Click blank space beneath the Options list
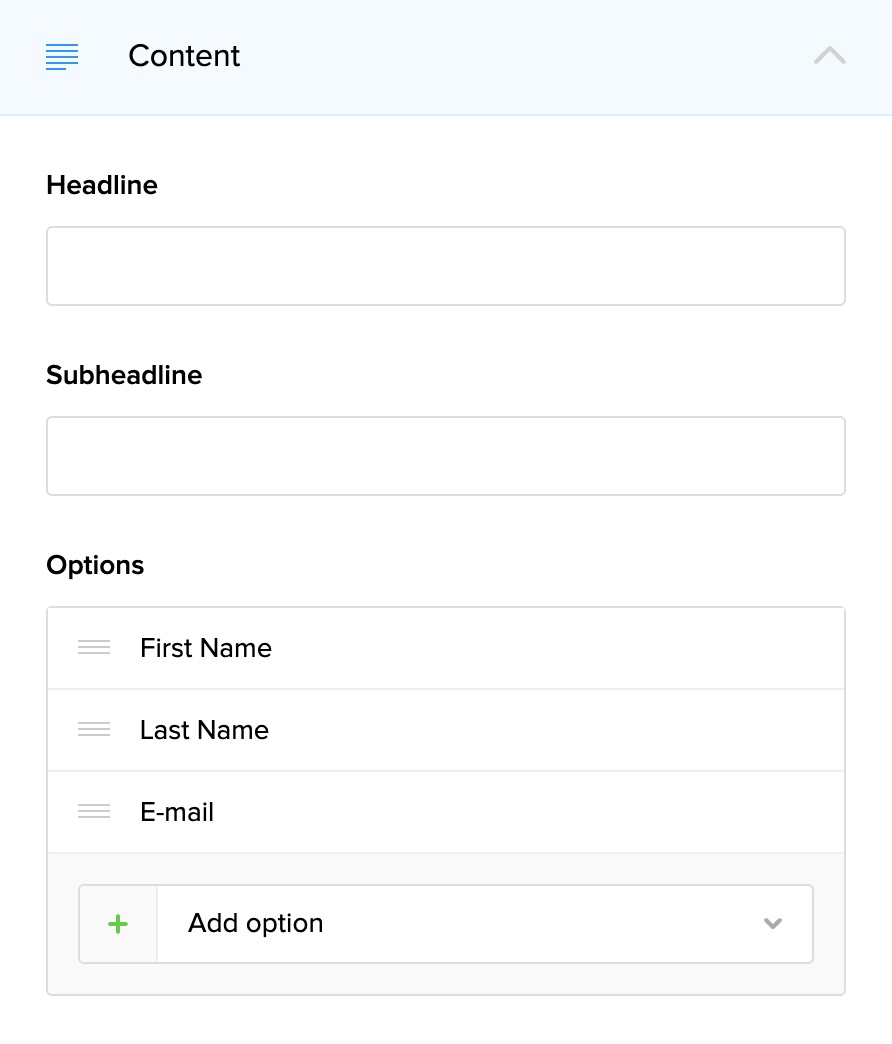This screenshot has height=1044, width=892. click(x=445, y=1020)
